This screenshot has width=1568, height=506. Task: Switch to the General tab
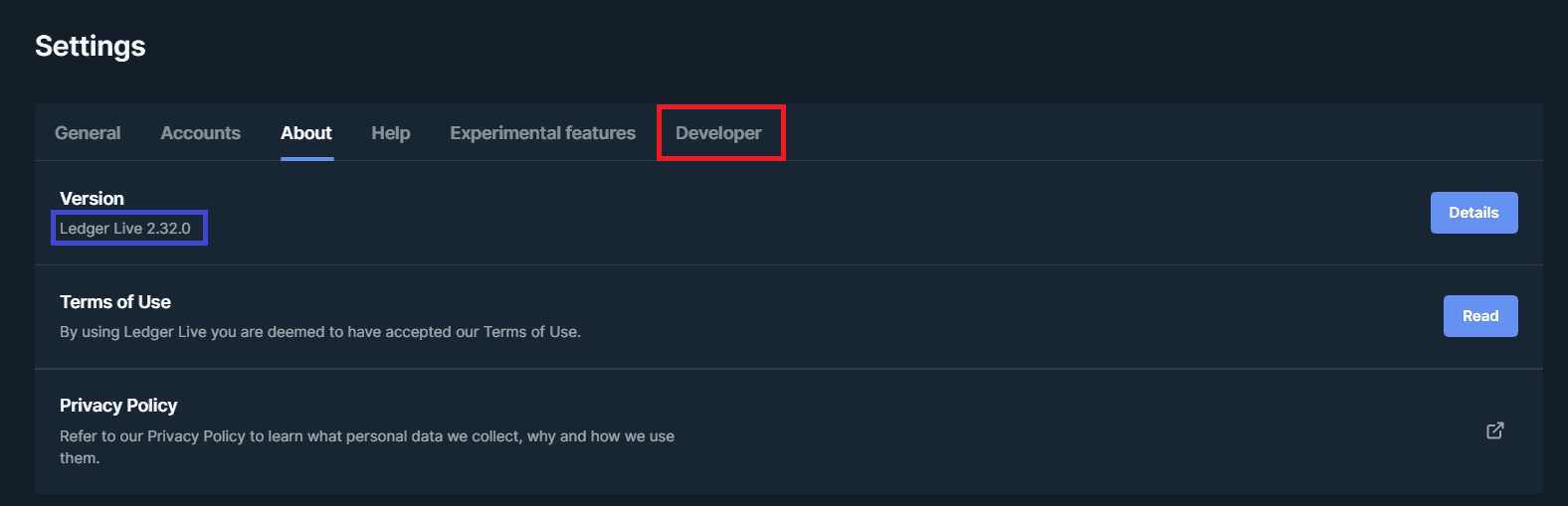click(x=88, y=133)
